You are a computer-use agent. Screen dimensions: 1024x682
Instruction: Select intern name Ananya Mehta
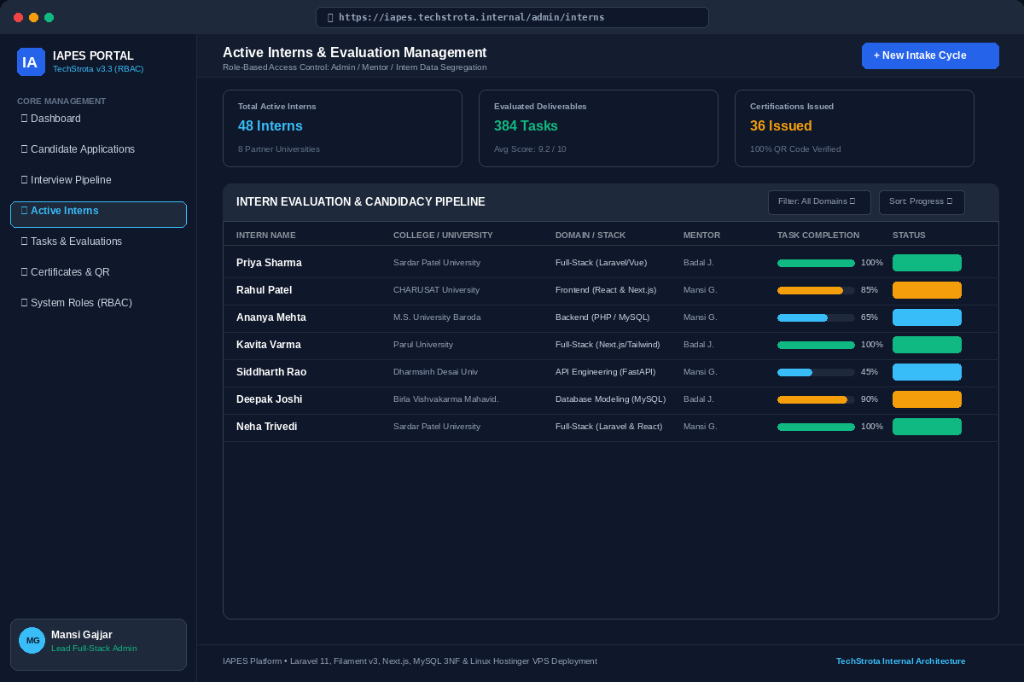[271, 317]
